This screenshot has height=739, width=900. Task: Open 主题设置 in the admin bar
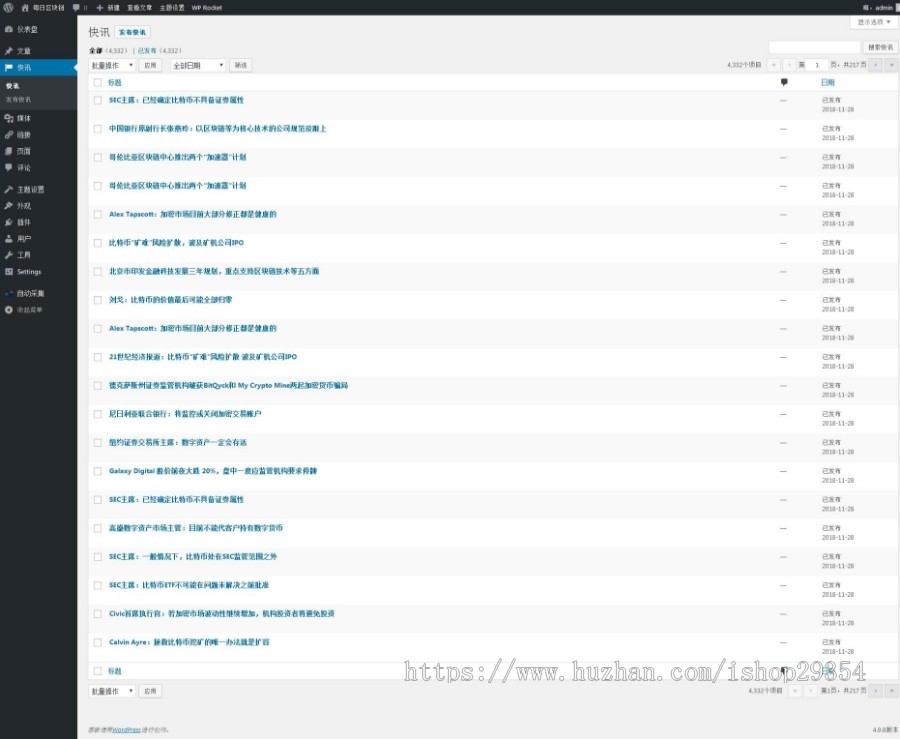pyautogui.click(x=171, y=7)
